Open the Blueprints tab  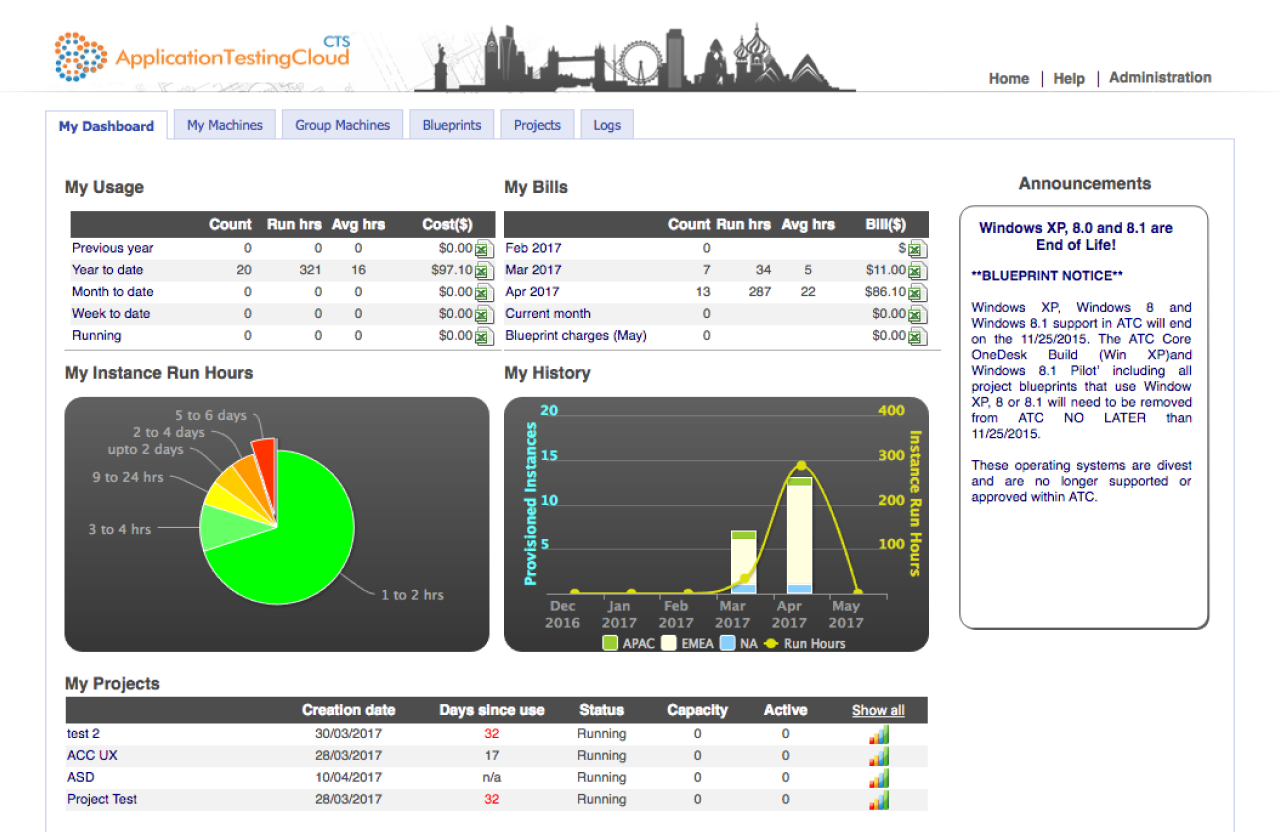[452, 125]
